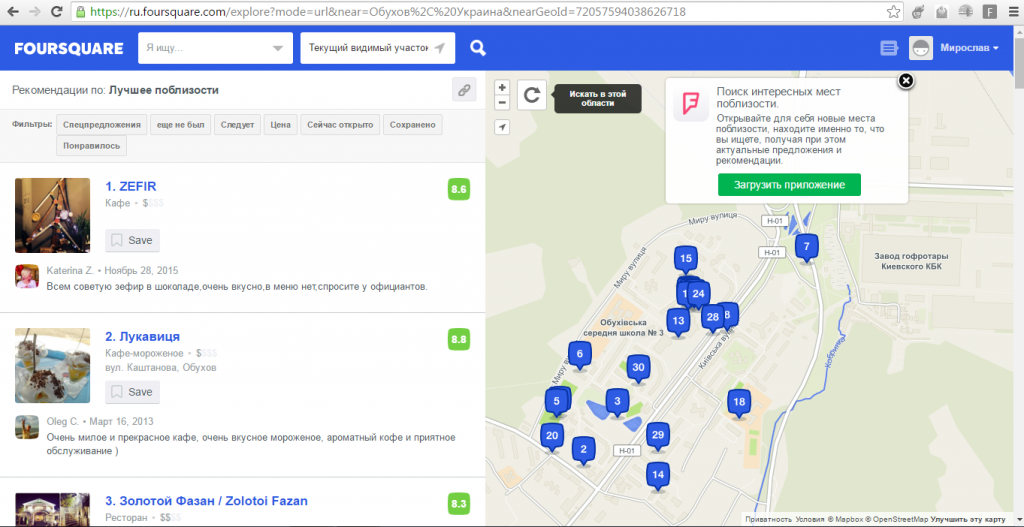This screenshot has width=1024, height=527.
Task: Open Chrome menu icon
Action: (x=1012, y=12)
